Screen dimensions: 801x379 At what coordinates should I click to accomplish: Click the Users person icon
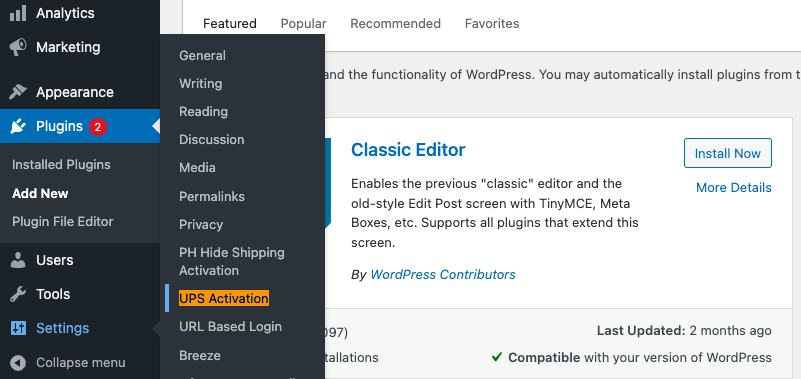[x=18, y=260]
